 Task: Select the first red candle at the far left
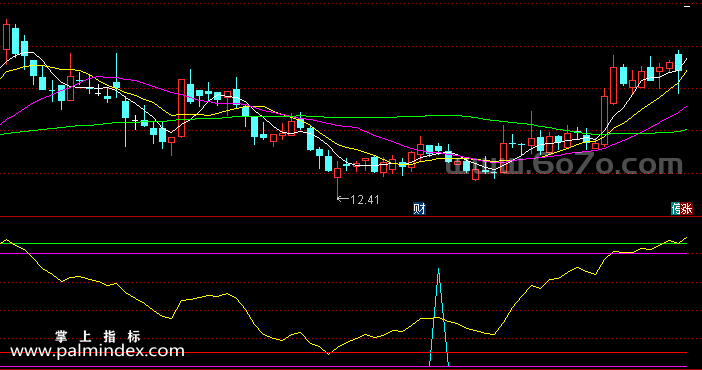point(6,38)
